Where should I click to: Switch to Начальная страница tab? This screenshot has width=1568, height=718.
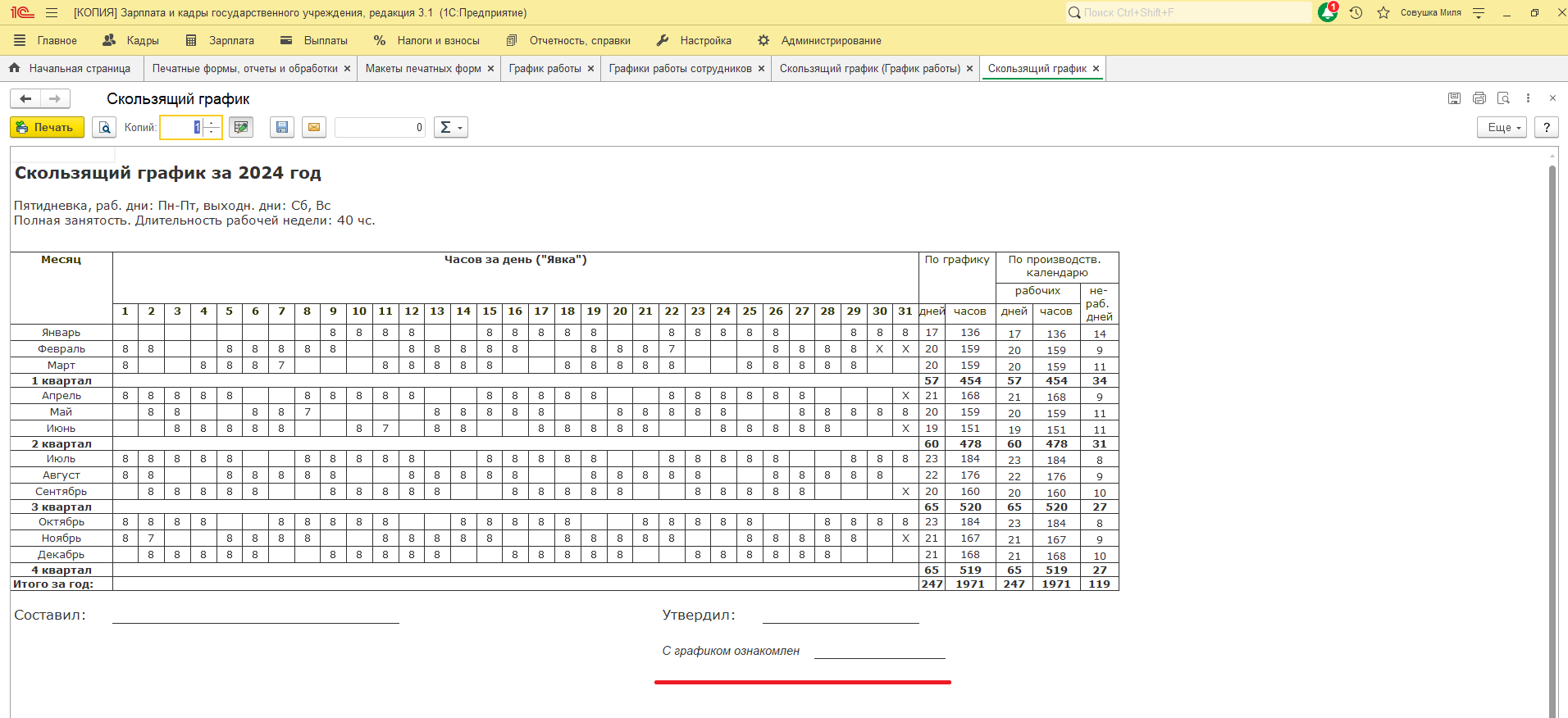tap(71, 69)
